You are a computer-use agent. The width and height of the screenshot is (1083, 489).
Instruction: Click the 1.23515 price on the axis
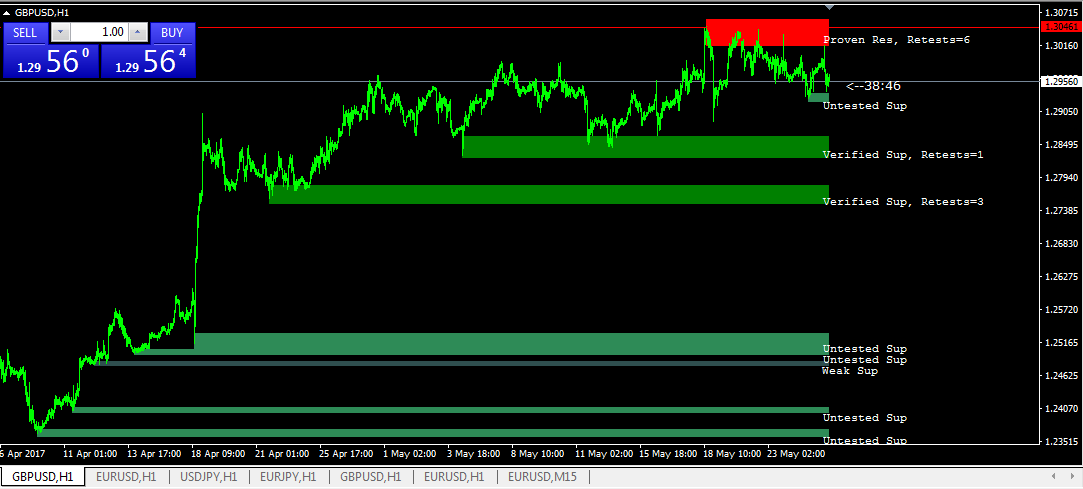(x=1061, y=441)
